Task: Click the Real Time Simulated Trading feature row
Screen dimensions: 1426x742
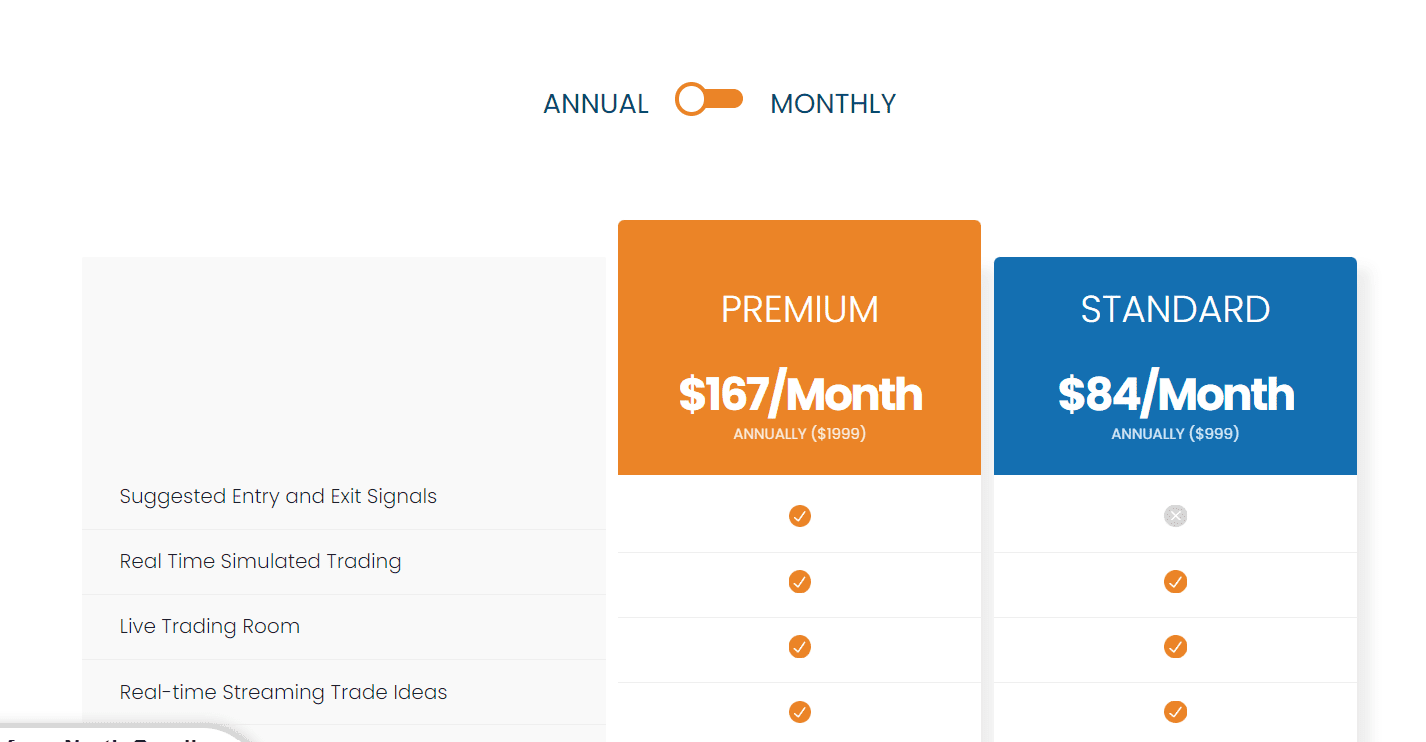Action: point(260,562)
